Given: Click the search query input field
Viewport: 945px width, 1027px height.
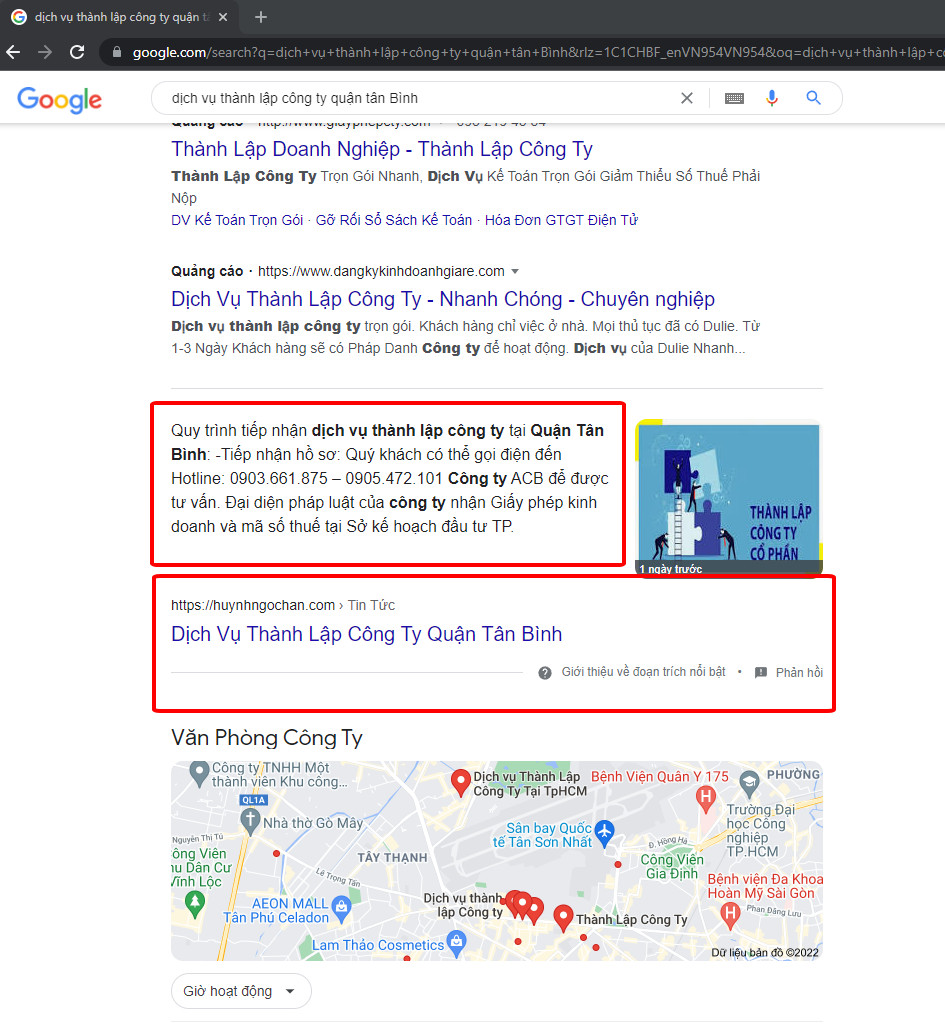Looking at the screenshot, I should (x=419, y=98).
